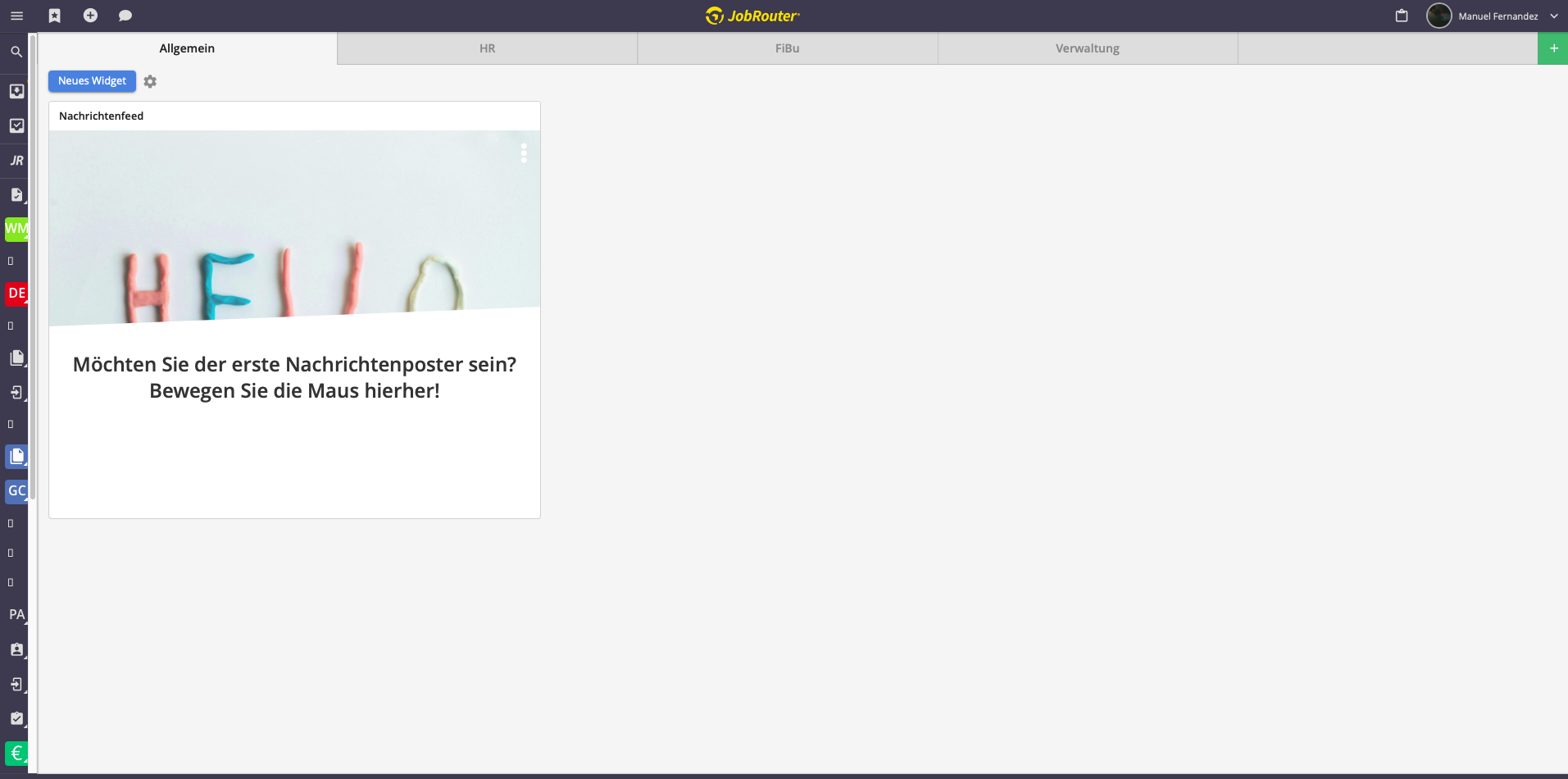Click the login-arrow icon below the gray documents icon
The width and height of the screenshot is (1568, 779).
pyautogui.click(x=16, y=393)
